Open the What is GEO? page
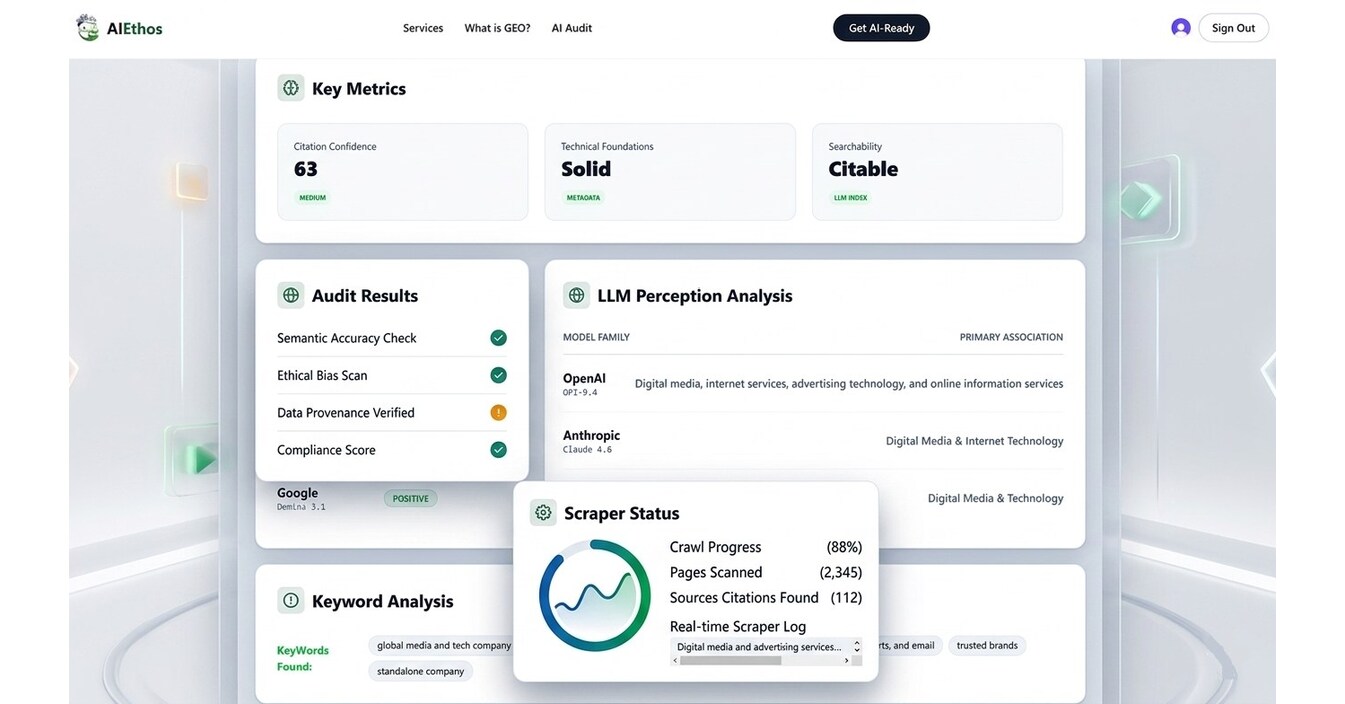Image resolution: width=1345 pixels, height=704 pixels. (x=497, y=28)
